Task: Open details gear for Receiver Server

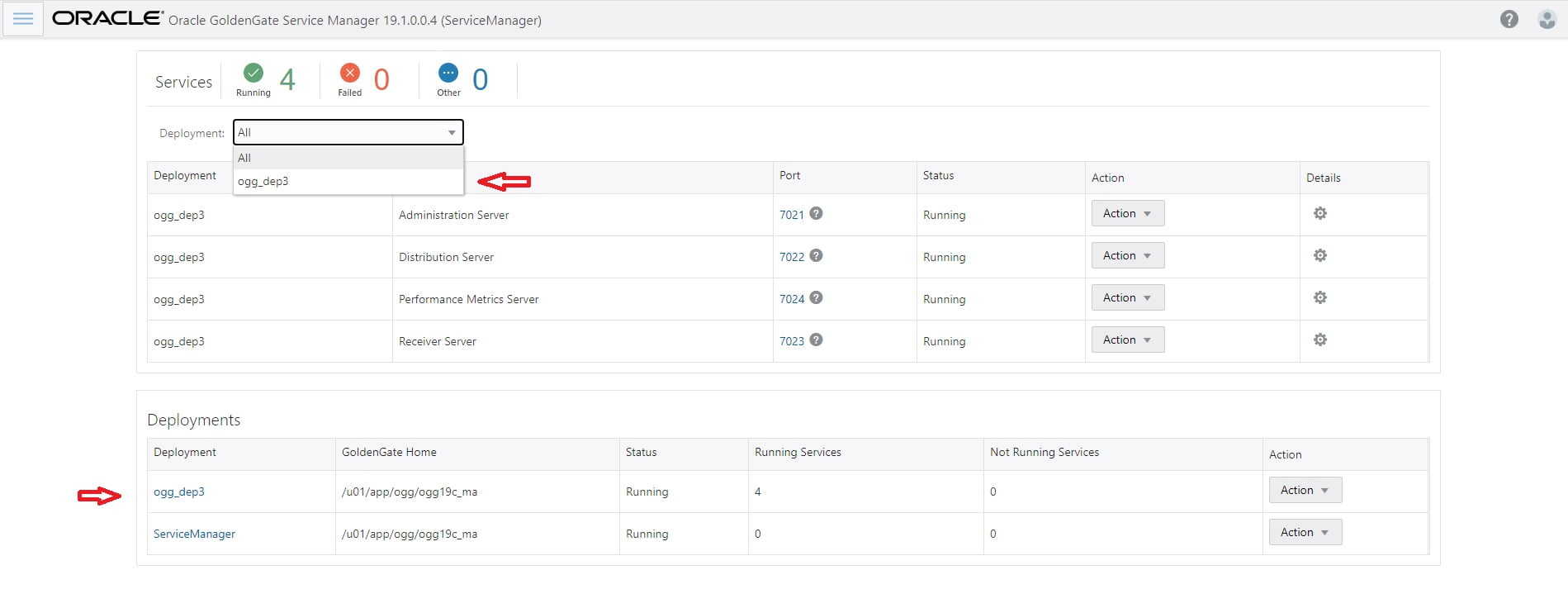Action: point(1320,340)
